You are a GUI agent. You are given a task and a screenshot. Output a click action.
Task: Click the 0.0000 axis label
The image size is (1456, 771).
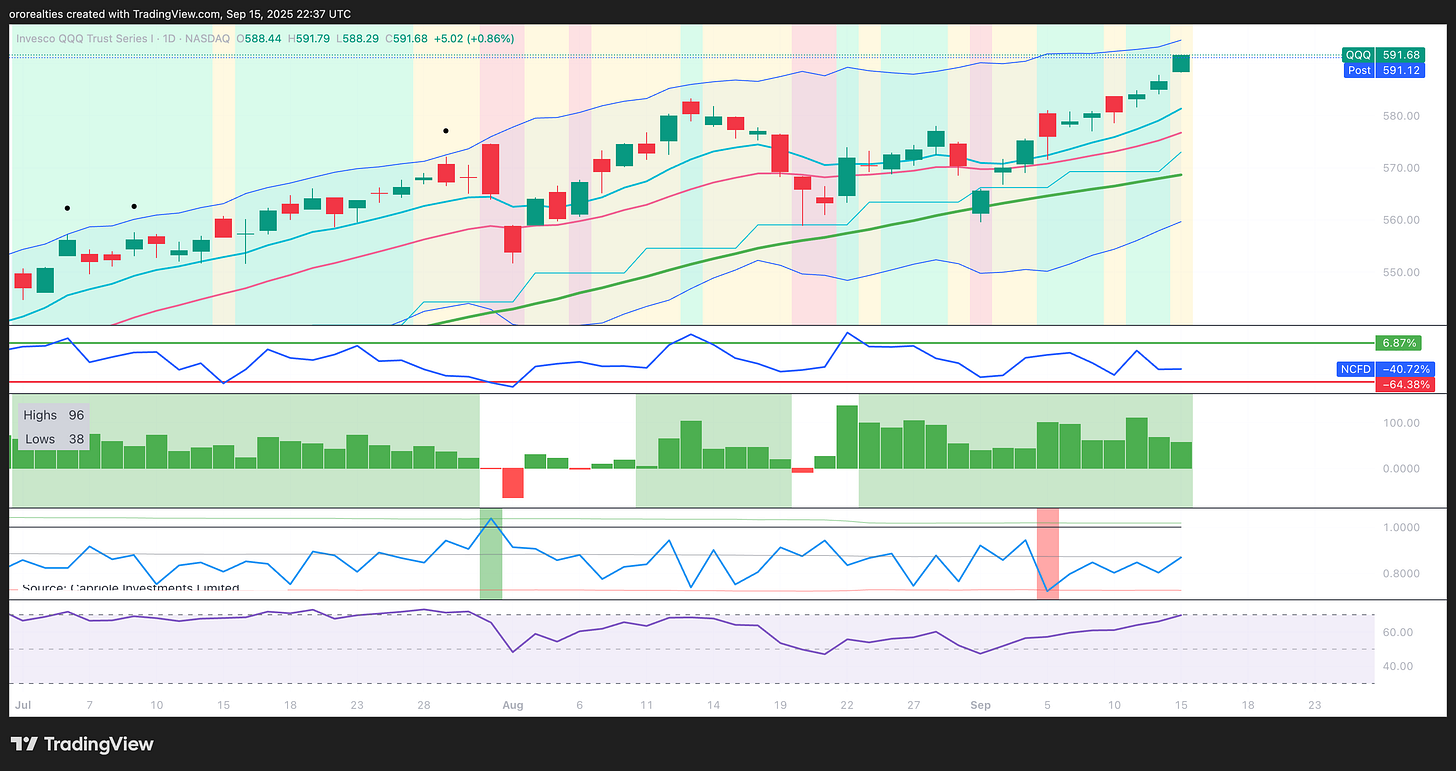[1403, 468]
